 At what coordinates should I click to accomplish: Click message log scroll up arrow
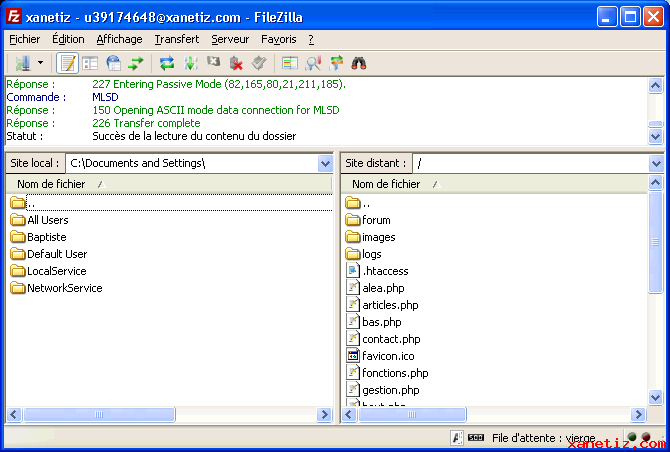point(655,86)
